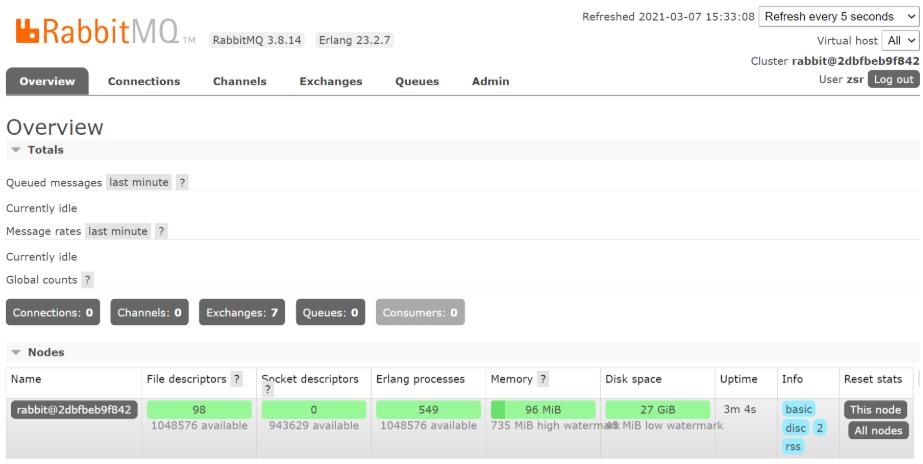Collapse the Totals section

[37, 149]
